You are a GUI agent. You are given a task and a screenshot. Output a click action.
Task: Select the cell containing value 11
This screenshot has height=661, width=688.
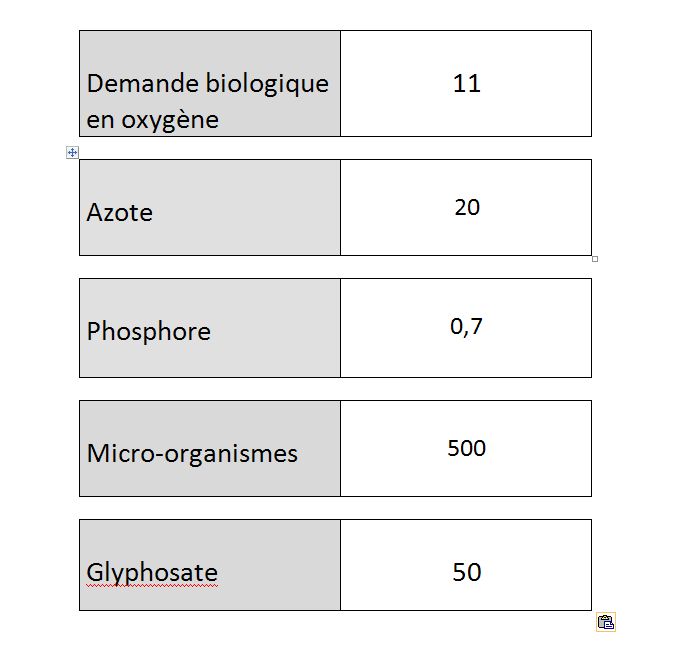point(466,83)
